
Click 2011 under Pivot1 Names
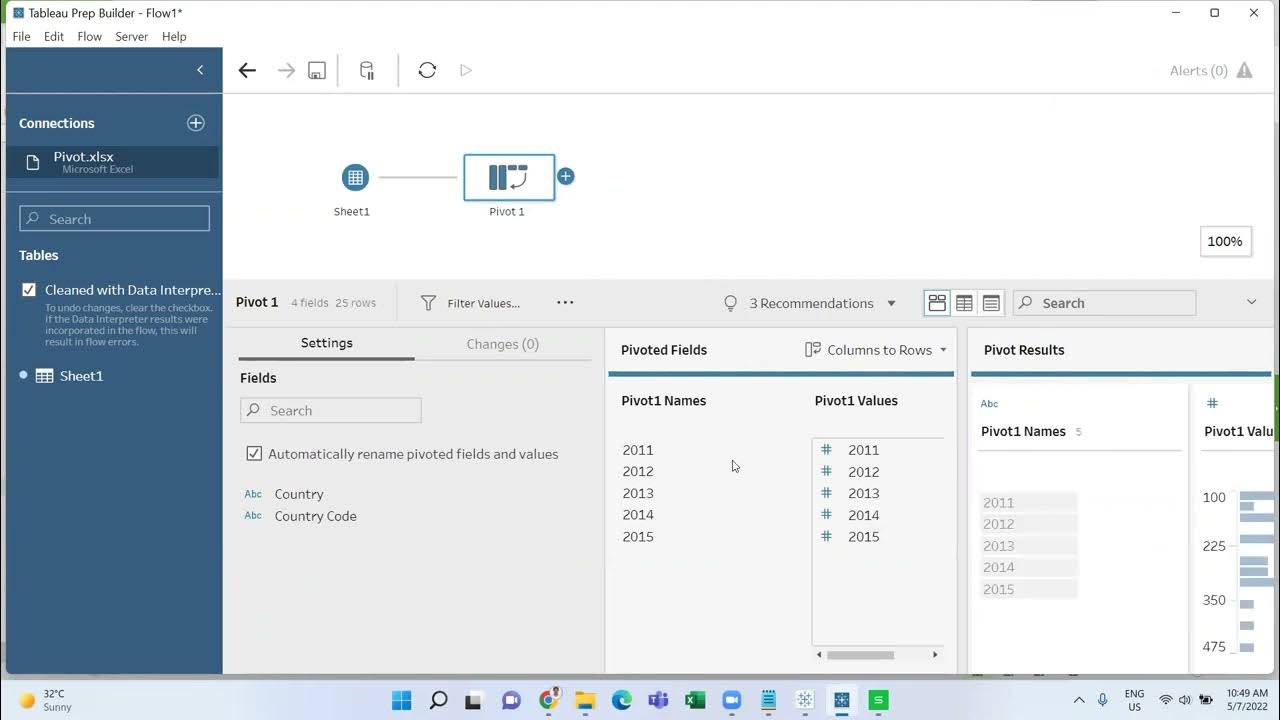(x=638, y=450)
